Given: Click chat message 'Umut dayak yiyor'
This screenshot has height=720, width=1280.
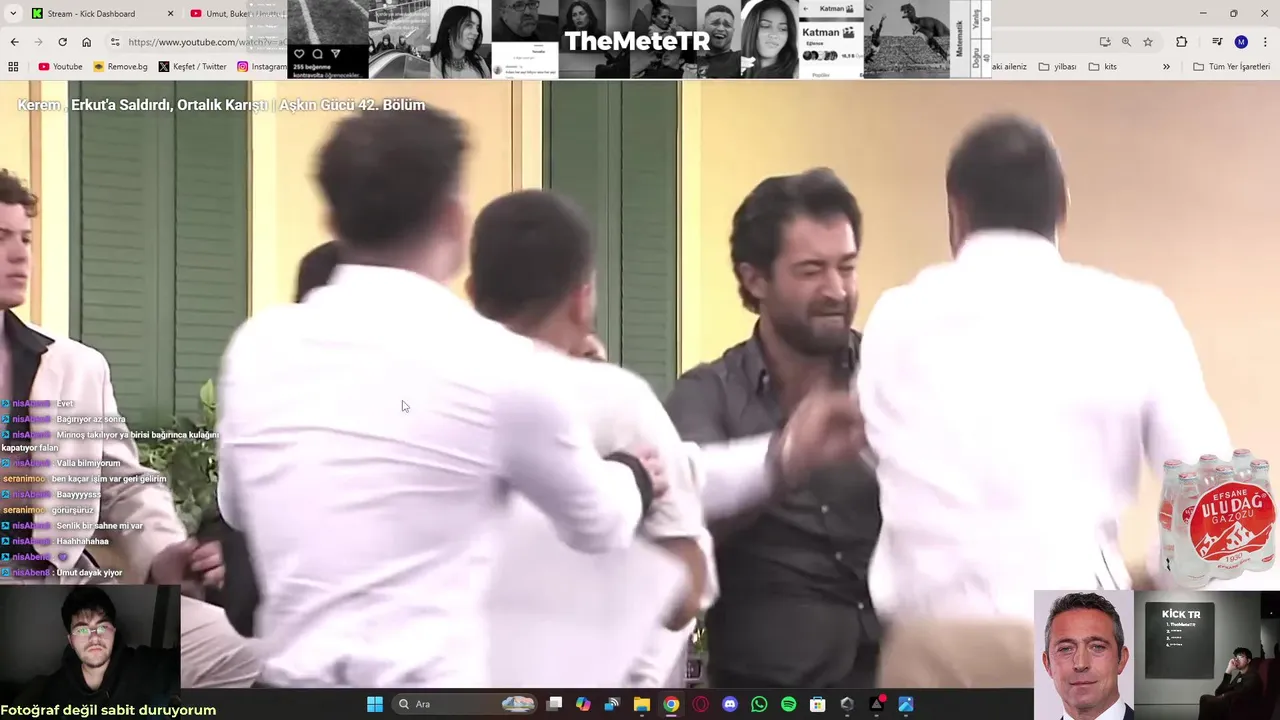Looking at the screenshot, I should click(89, 573).
